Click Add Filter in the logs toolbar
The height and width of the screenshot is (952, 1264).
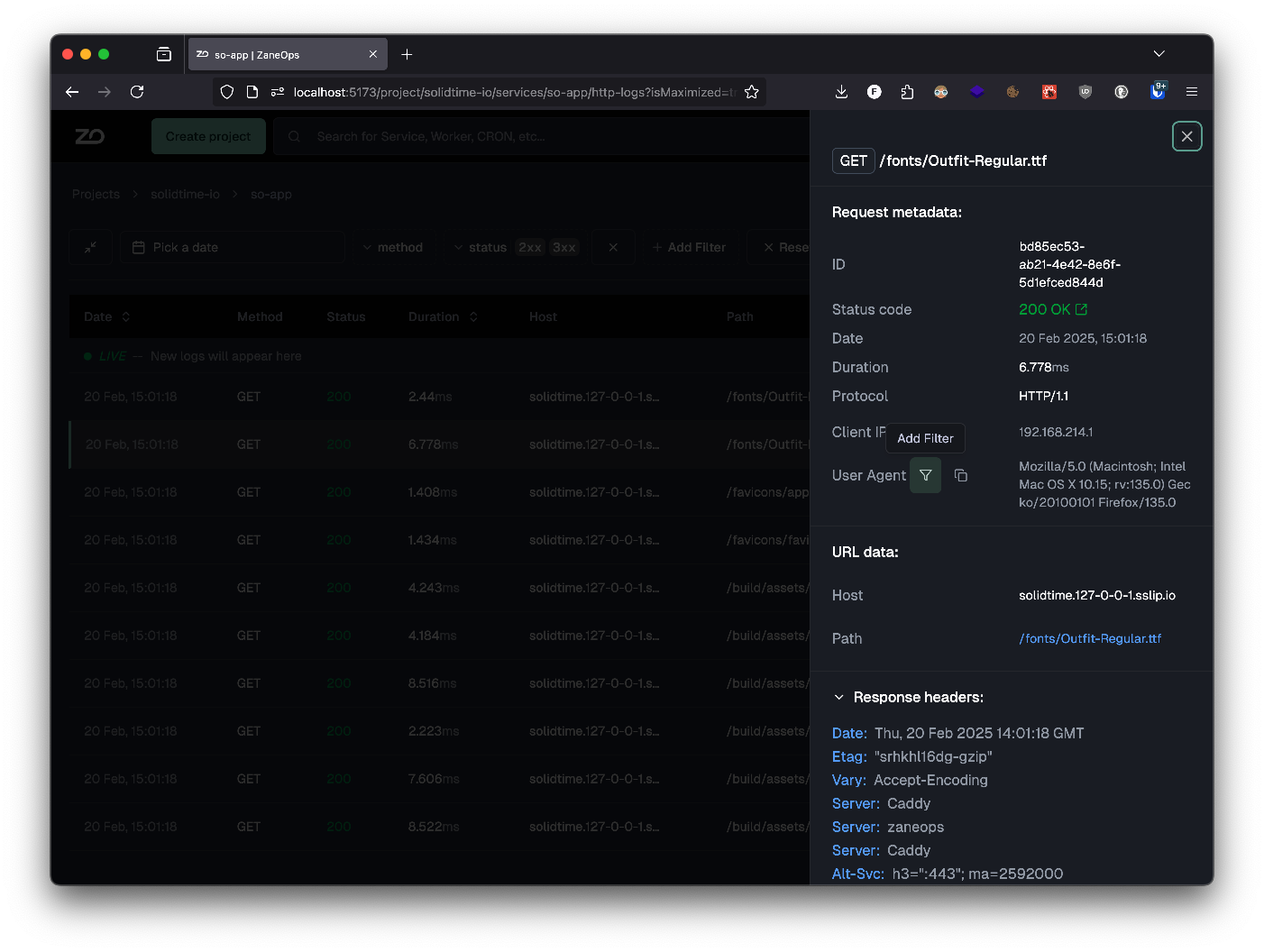(689, 247)
